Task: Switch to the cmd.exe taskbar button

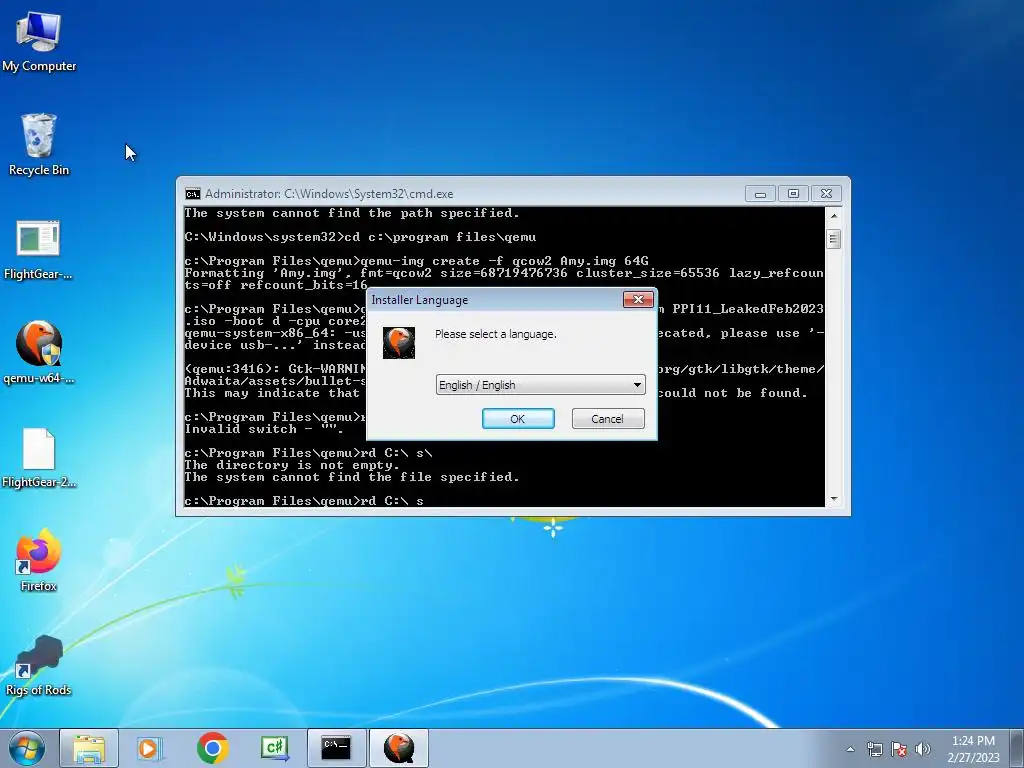Action: [x=336, y=748]
